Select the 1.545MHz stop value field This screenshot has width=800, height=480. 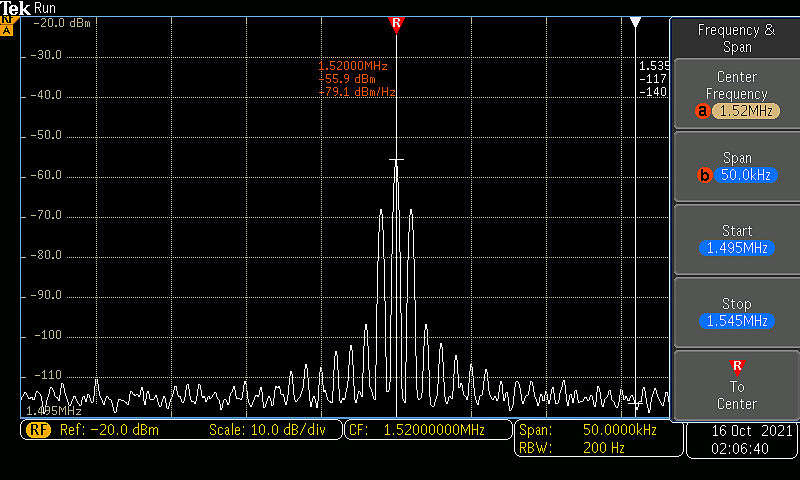coord(737,321)
